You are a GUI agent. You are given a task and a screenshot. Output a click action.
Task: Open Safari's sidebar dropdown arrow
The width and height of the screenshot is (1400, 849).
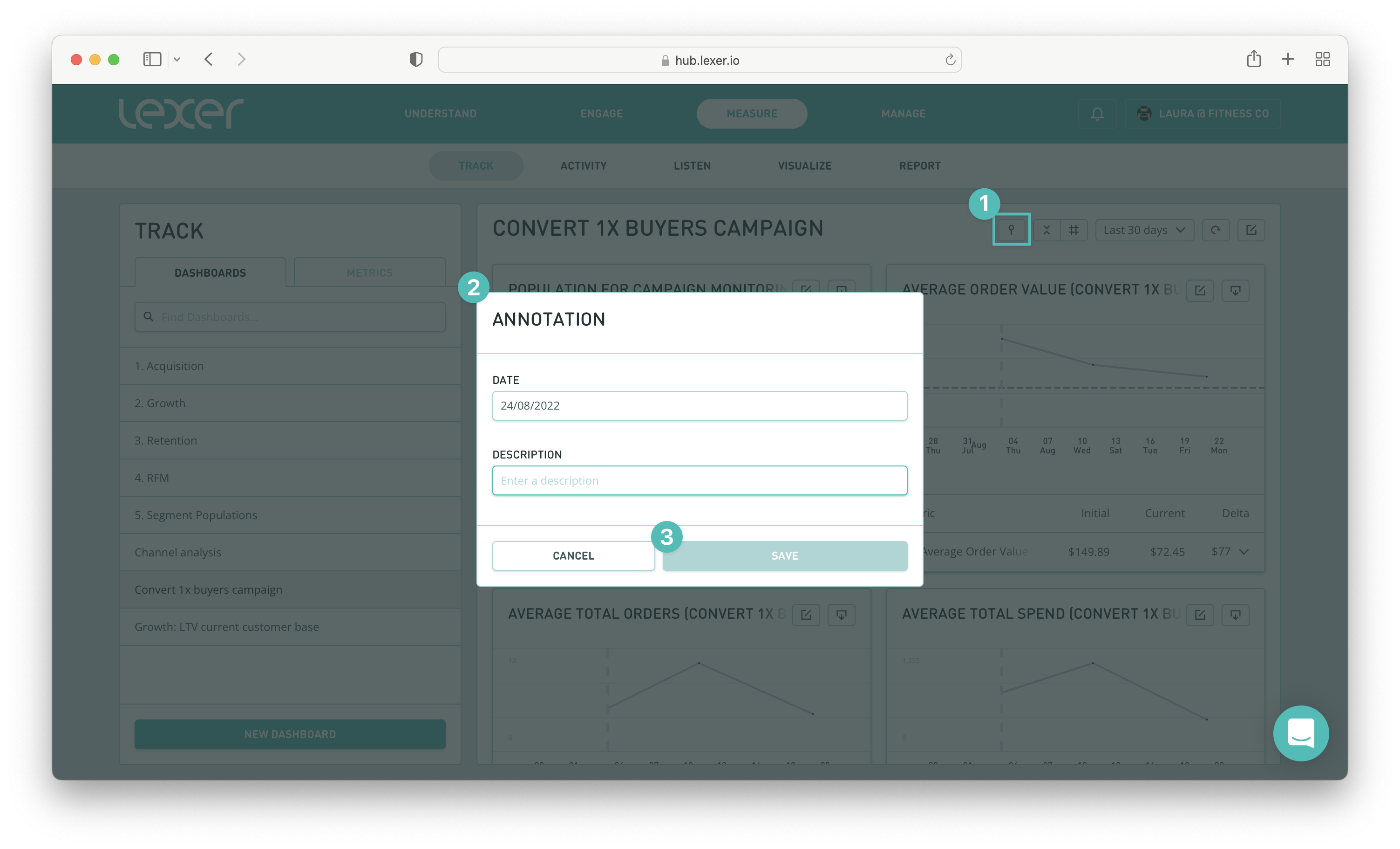[x=177, y=59]
